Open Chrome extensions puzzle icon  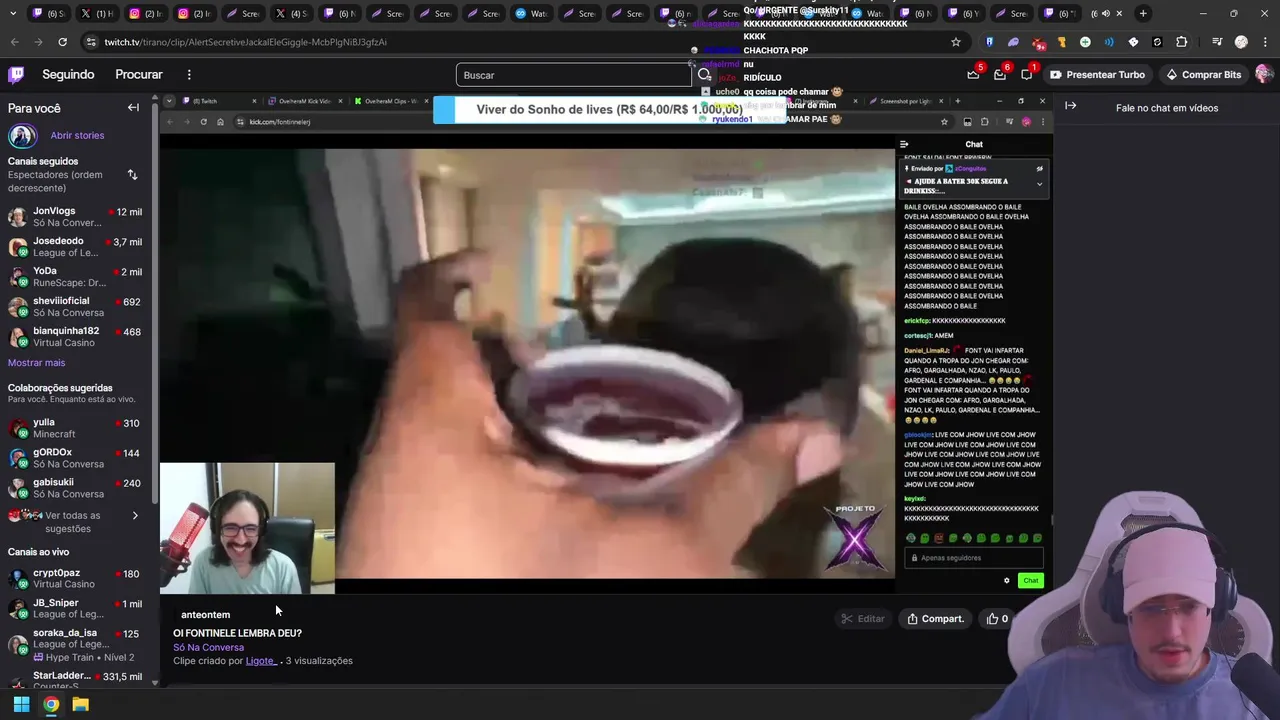tap(1182, 42)
